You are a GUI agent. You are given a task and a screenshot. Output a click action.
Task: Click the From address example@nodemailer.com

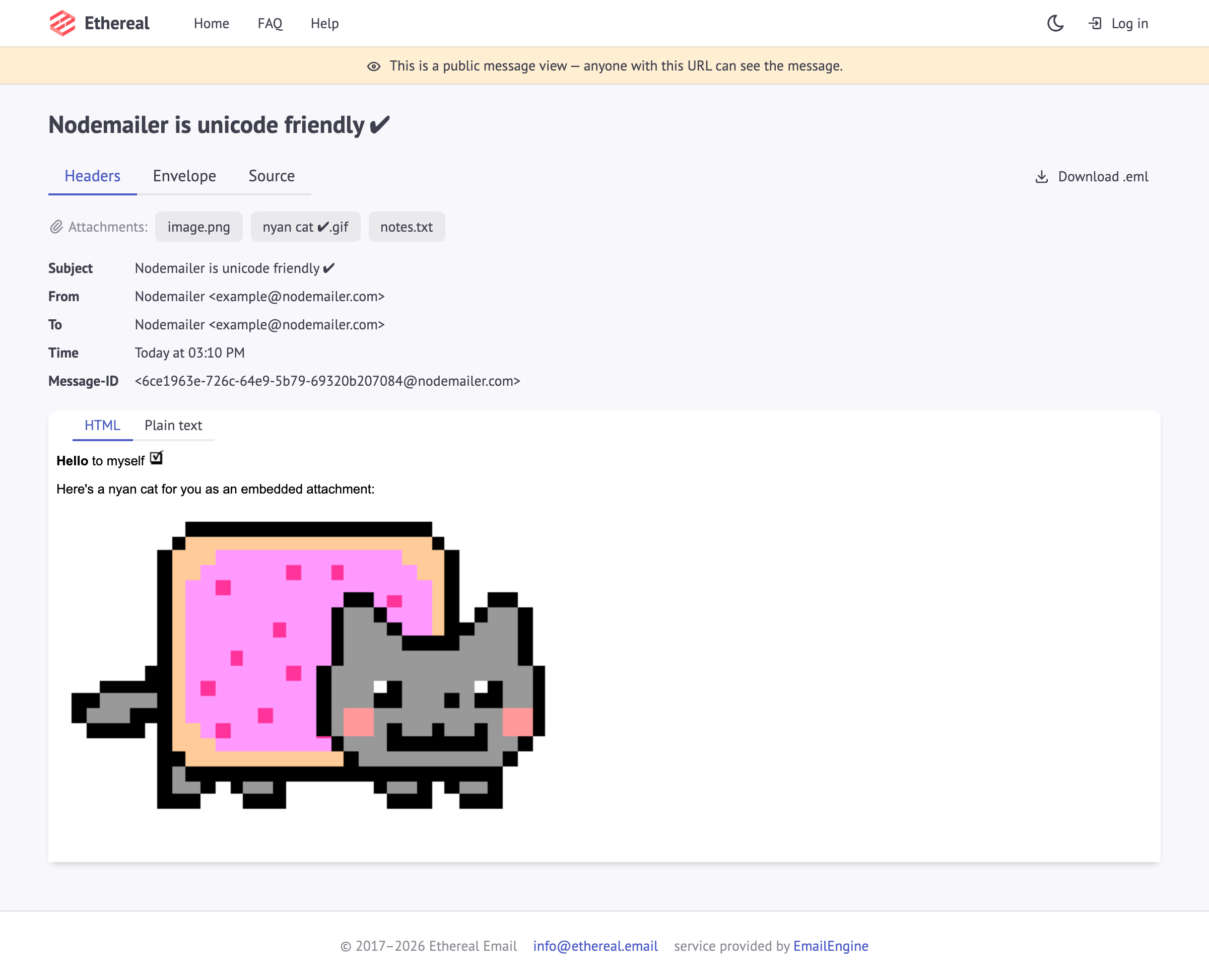pyautogui.click(x=297, y=297)
